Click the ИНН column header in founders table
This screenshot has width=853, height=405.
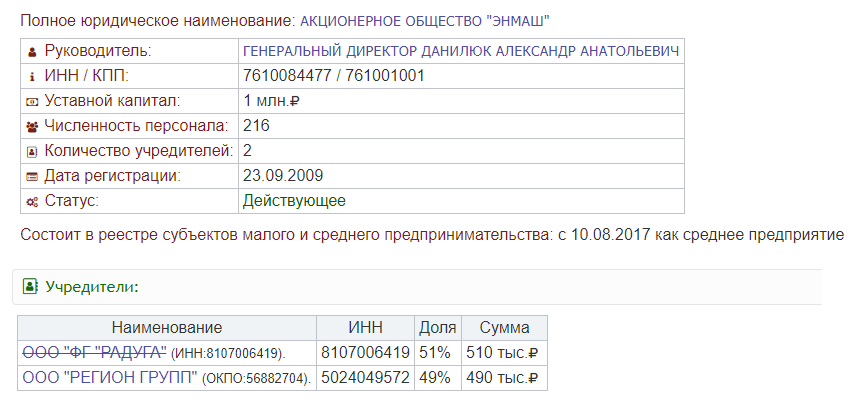pos(366,328)
